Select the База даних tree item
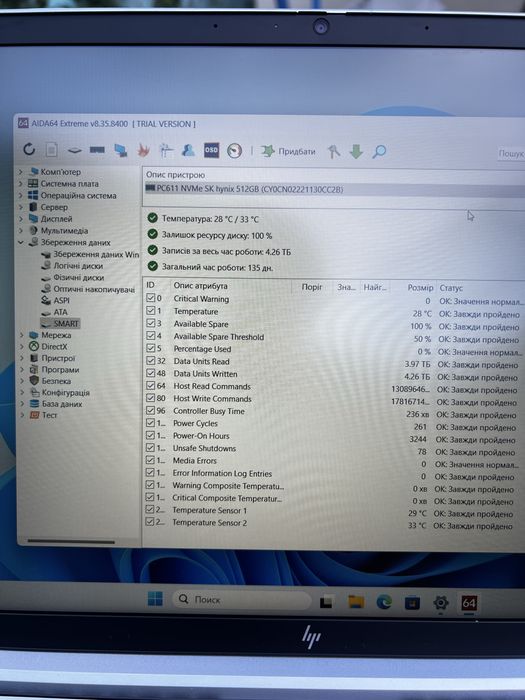Viewport: 525px width, 700px height. [62, 404]
